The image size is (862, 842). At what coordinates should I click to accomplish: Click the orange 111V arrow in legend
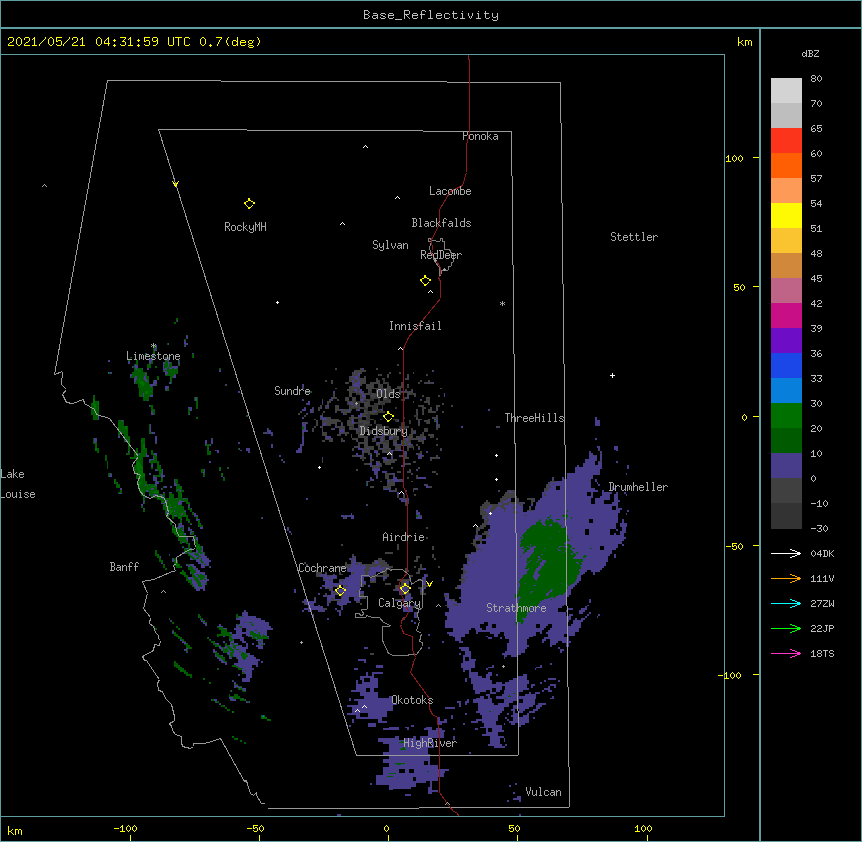786,578
